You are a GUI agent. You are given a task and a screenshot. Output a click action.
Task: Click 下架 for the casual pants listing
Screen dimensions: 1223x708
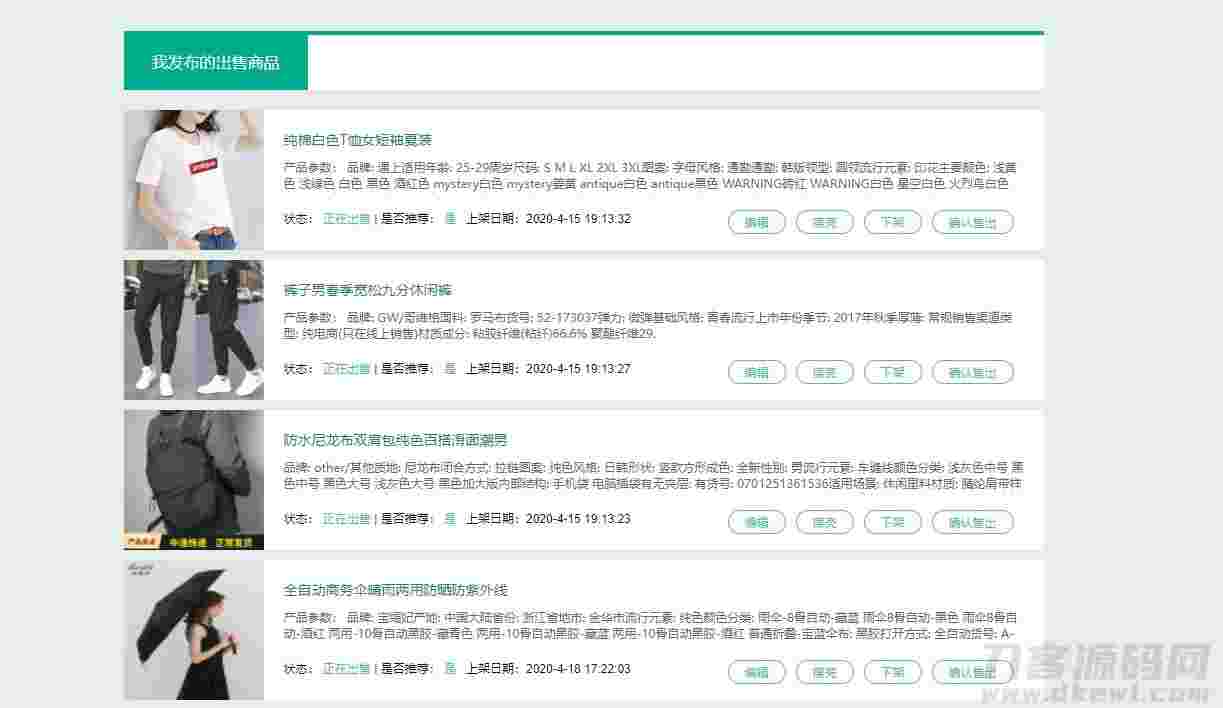click(892, 372)
